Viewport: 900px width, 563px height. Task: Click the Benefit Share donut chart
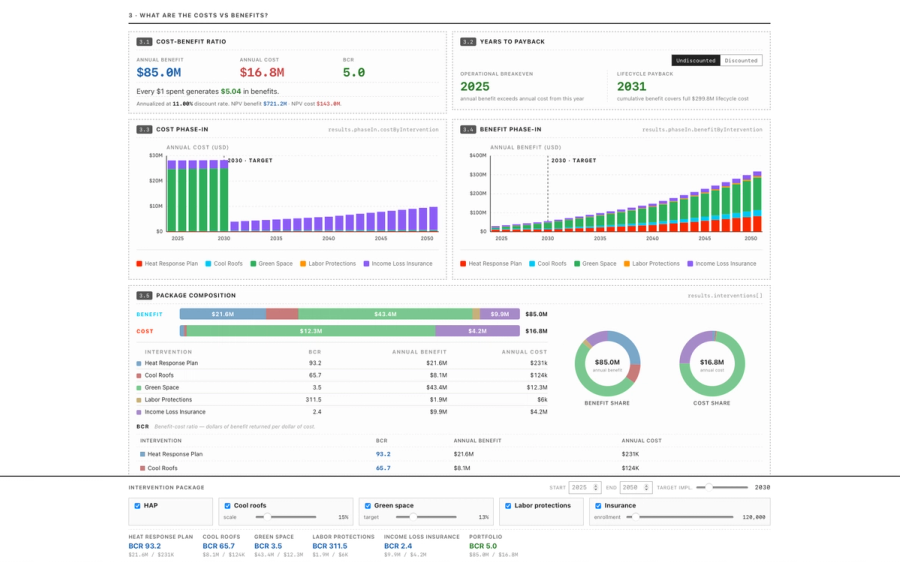pyautogui.click(x=607, y=363)
